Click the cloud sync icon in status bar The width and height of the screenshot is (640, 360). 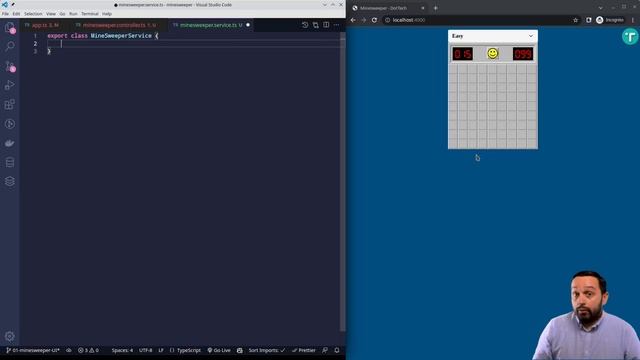tap(69, 350)
